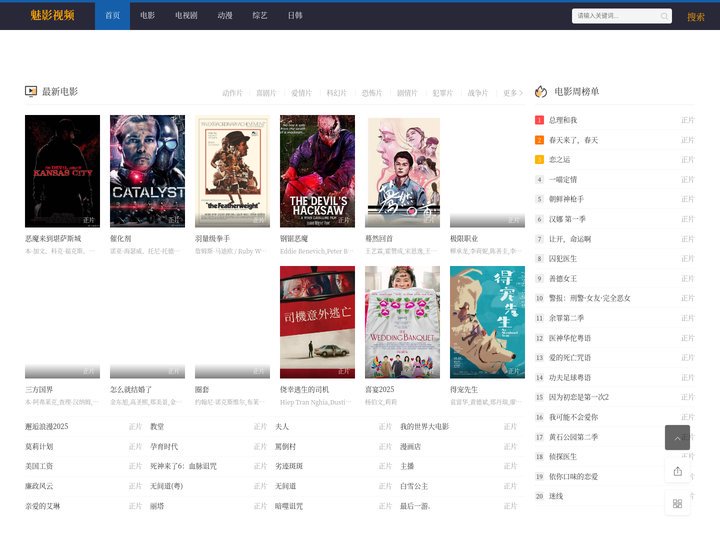Open the 司機意外逃亡 movie poster
Screen dimensions: 720x540
[317, 322]
